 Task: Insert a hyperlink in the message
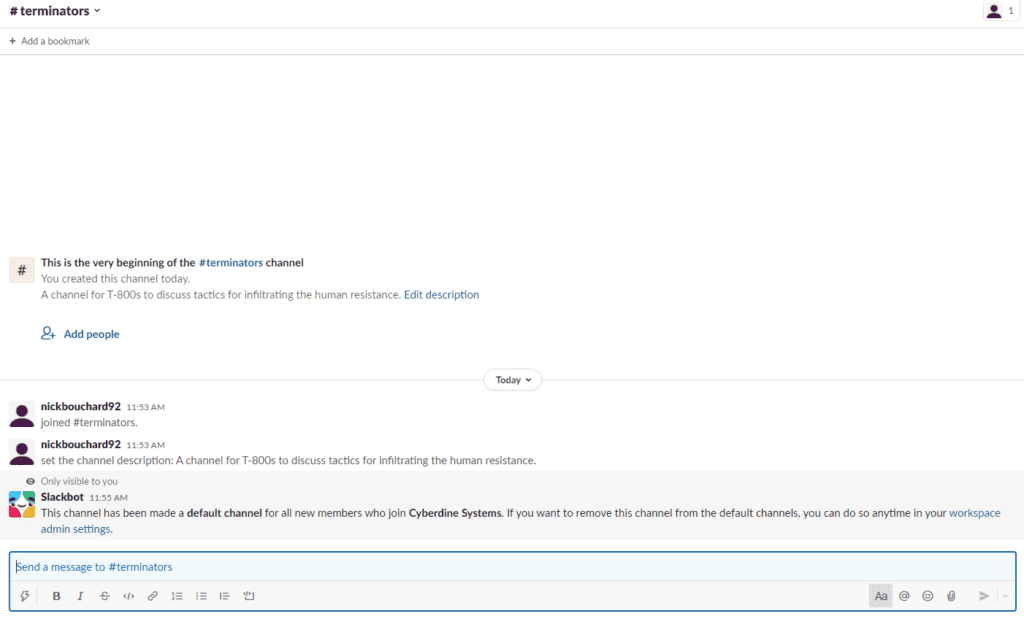tap(153, 596)
